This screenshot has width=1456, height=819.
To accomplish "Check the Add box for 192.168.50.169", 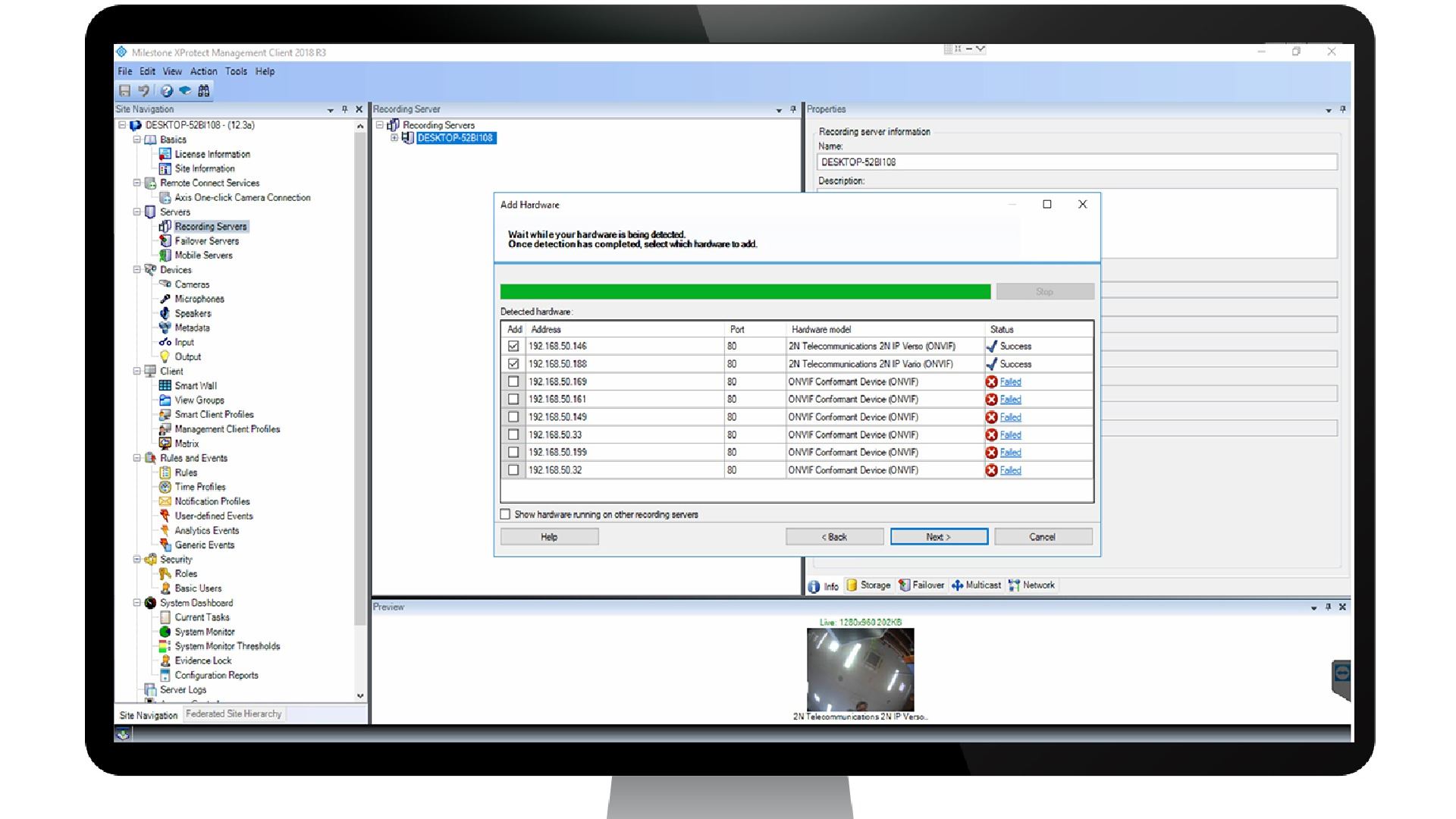I will (513, 381).
